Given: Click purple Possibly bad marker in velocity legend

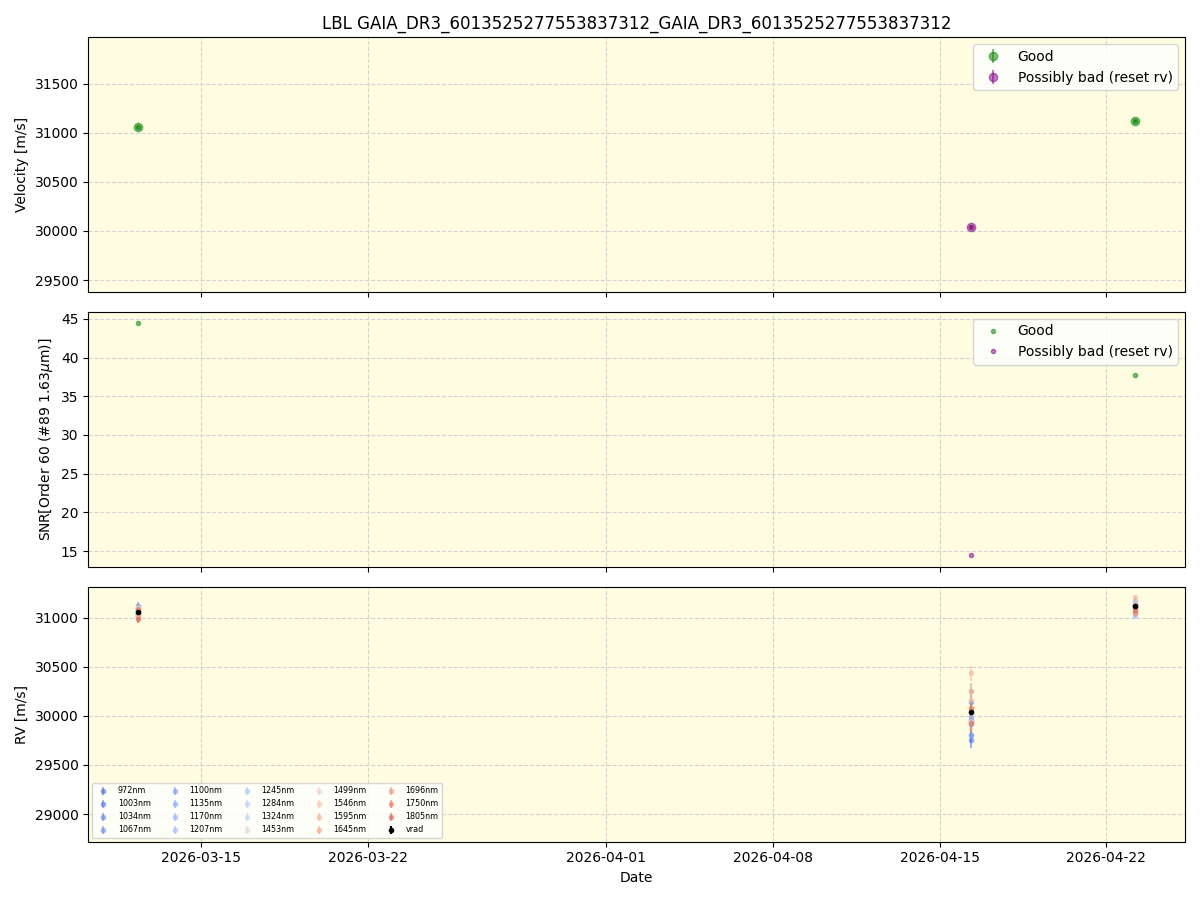Looking at the screenshot, I should coord(993,77).
